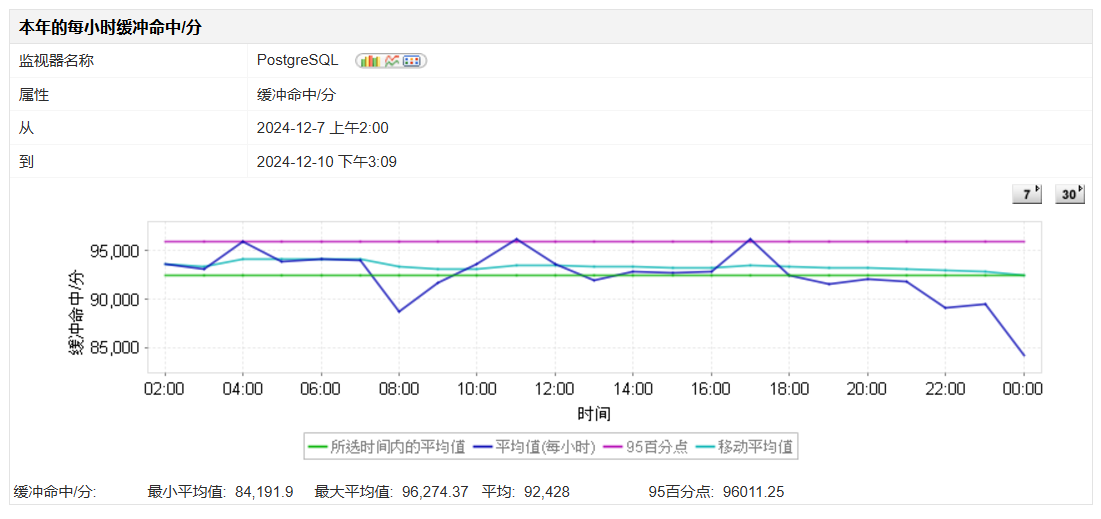Show the last 7 days report
1101x519 pixels.
point(1026,194)
